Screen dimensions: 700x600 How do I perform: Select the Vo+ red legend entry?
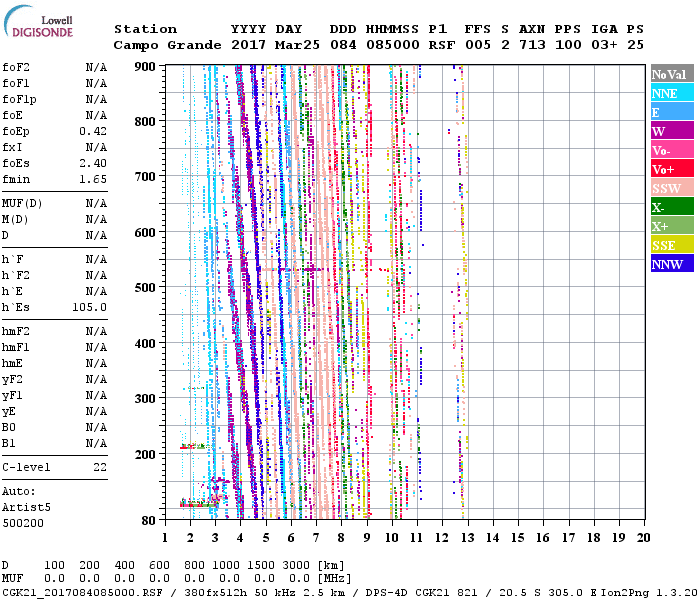(x=672, y=169)
